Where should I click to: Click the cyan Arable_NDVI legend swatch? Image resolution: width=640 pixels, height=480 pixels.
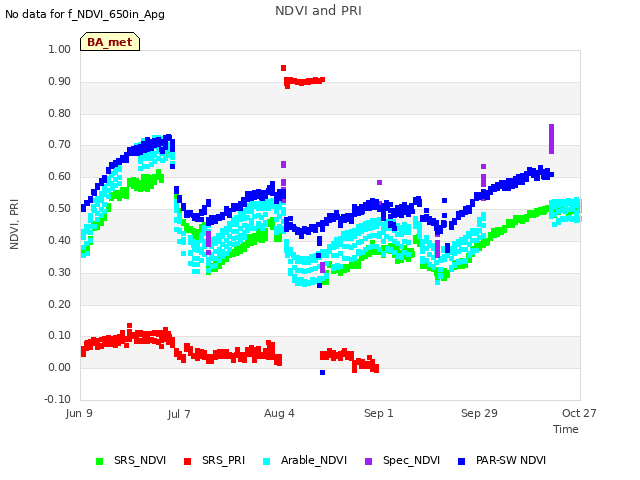(267, 461)
